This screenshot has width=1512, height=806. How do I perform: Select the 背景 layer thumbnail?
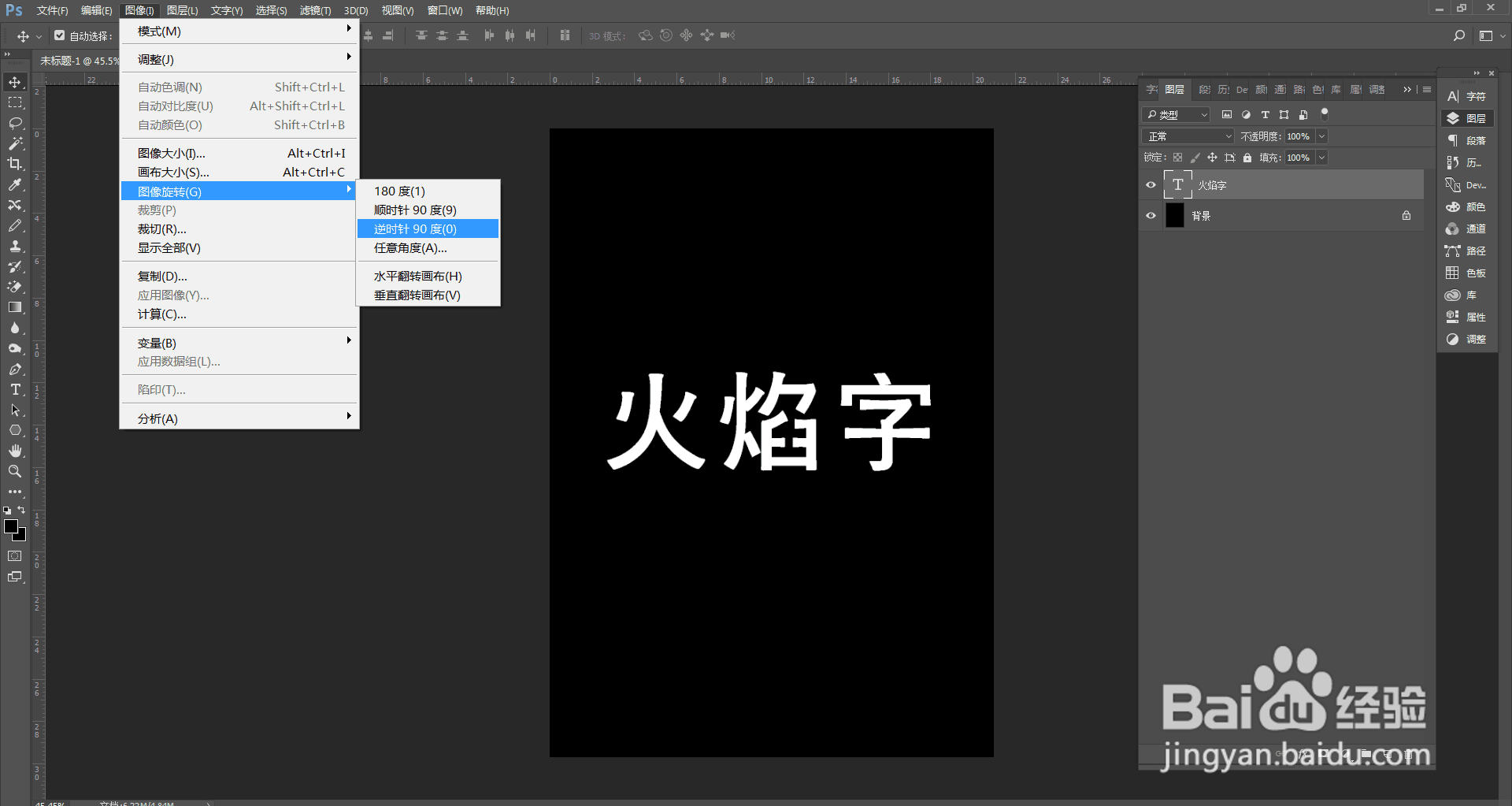pyautogui.click(x=1174, y=215)
